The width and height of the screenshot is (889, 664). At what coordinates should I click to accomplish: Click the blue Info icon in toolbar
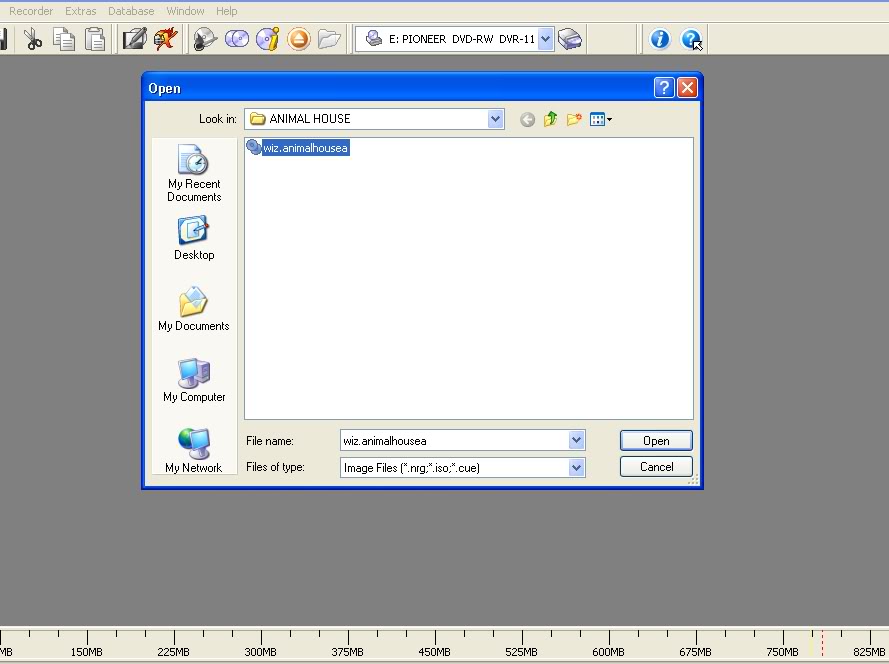pyautogui.click(x=659, y=39)
